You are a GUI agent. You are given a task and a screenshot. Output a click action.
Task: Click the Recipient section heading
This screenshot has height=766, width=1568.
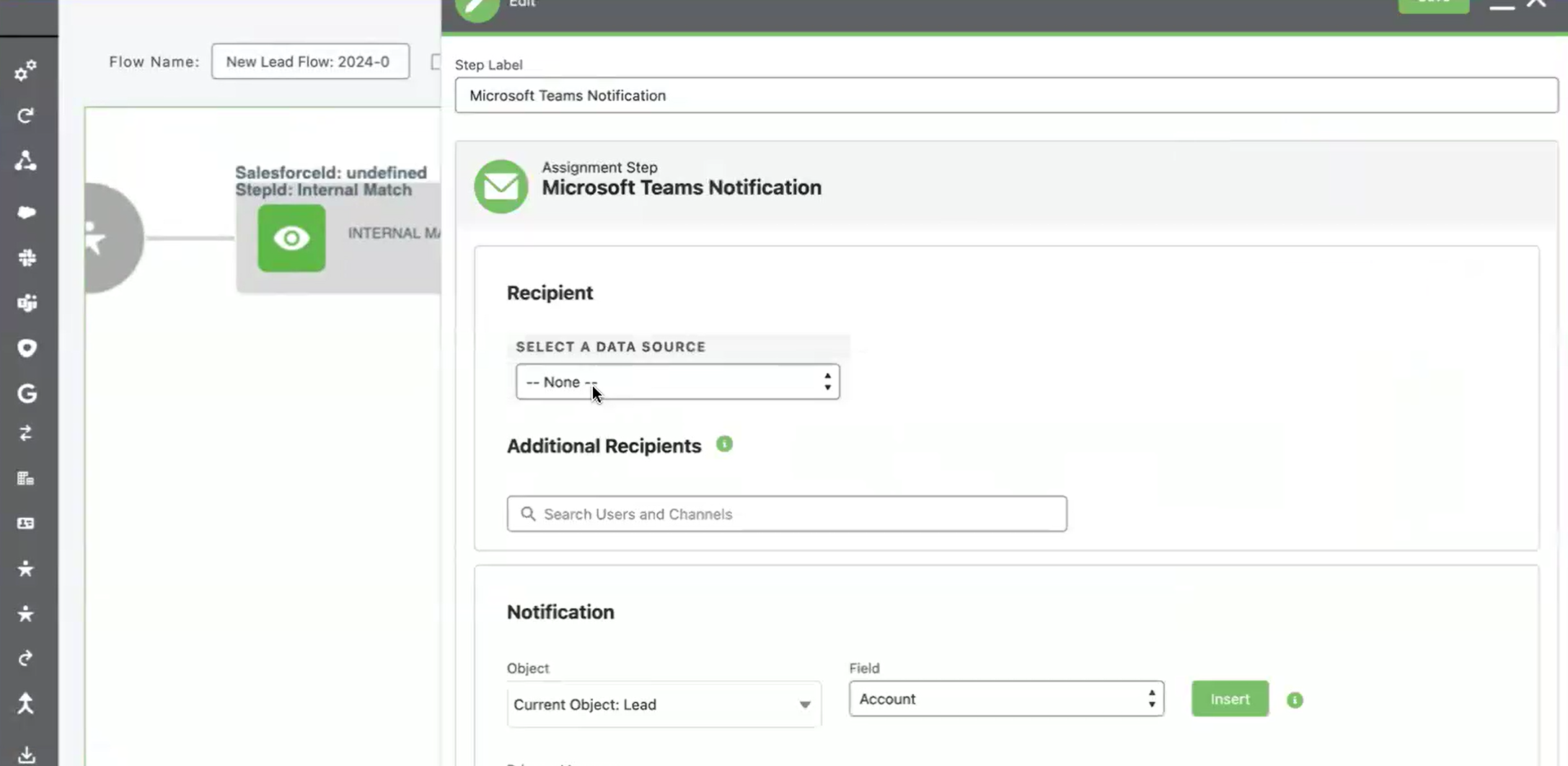click(550, 293)
